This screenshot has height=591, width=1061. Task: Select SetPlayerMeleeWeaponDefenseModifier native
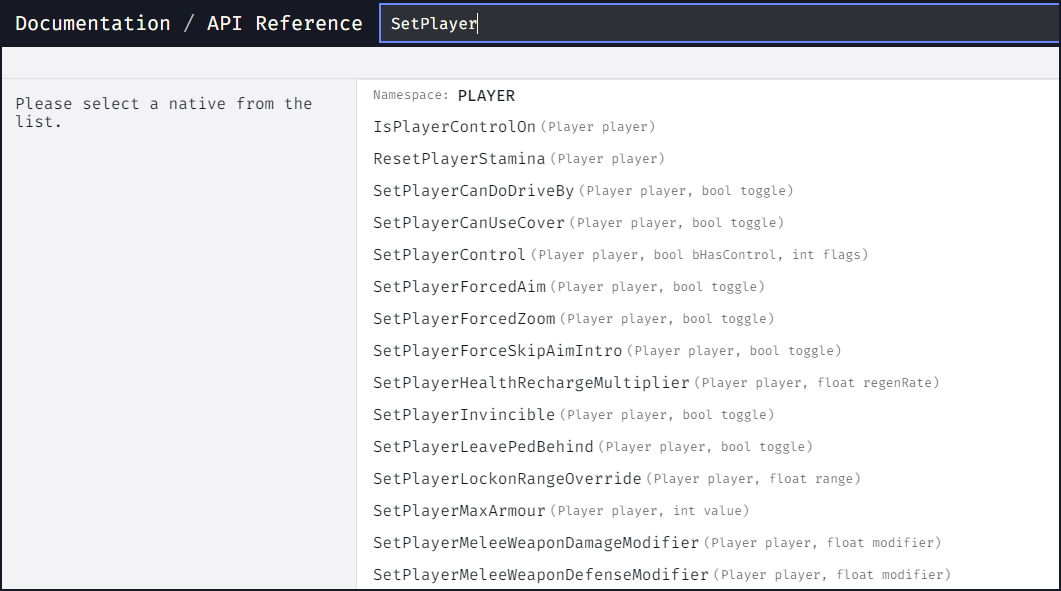541,575
